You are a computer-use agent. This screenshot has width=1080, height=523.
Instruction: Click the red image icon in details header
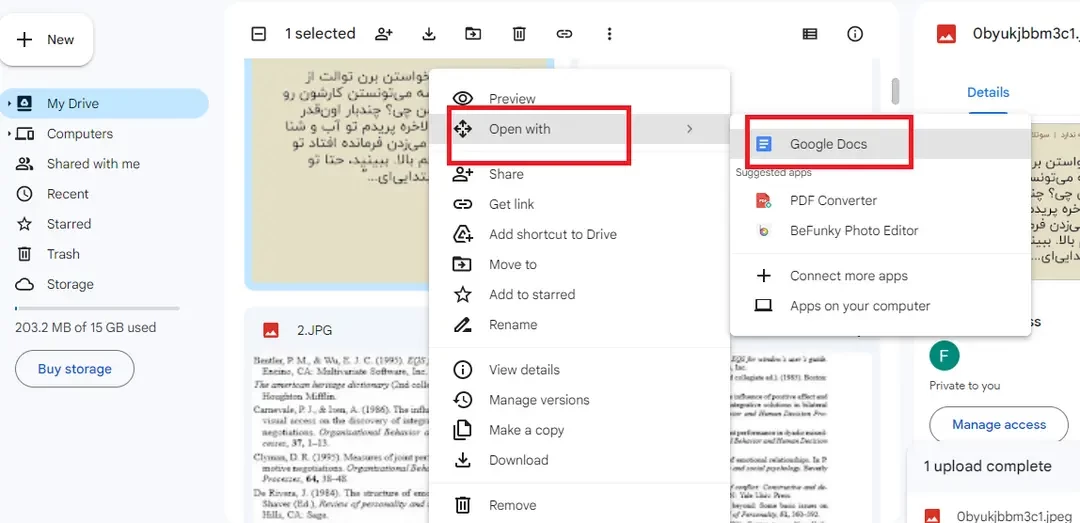pos(946,34)
